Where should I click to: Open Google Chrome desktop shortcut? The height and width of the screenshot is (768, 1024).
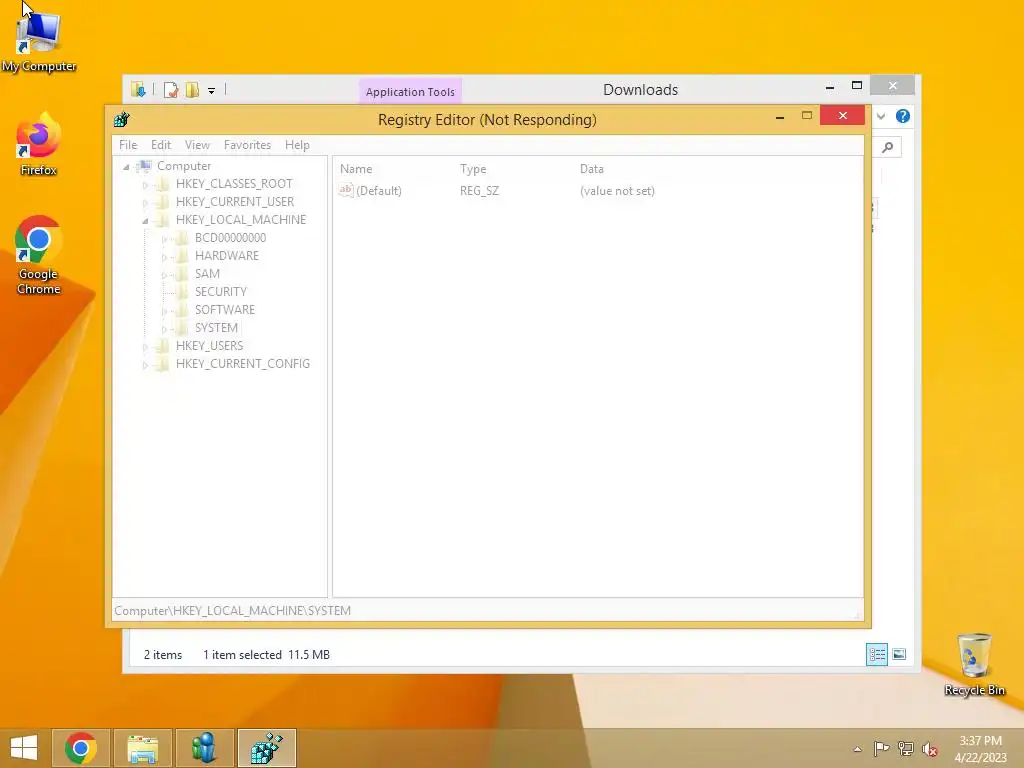pos(39,255)
